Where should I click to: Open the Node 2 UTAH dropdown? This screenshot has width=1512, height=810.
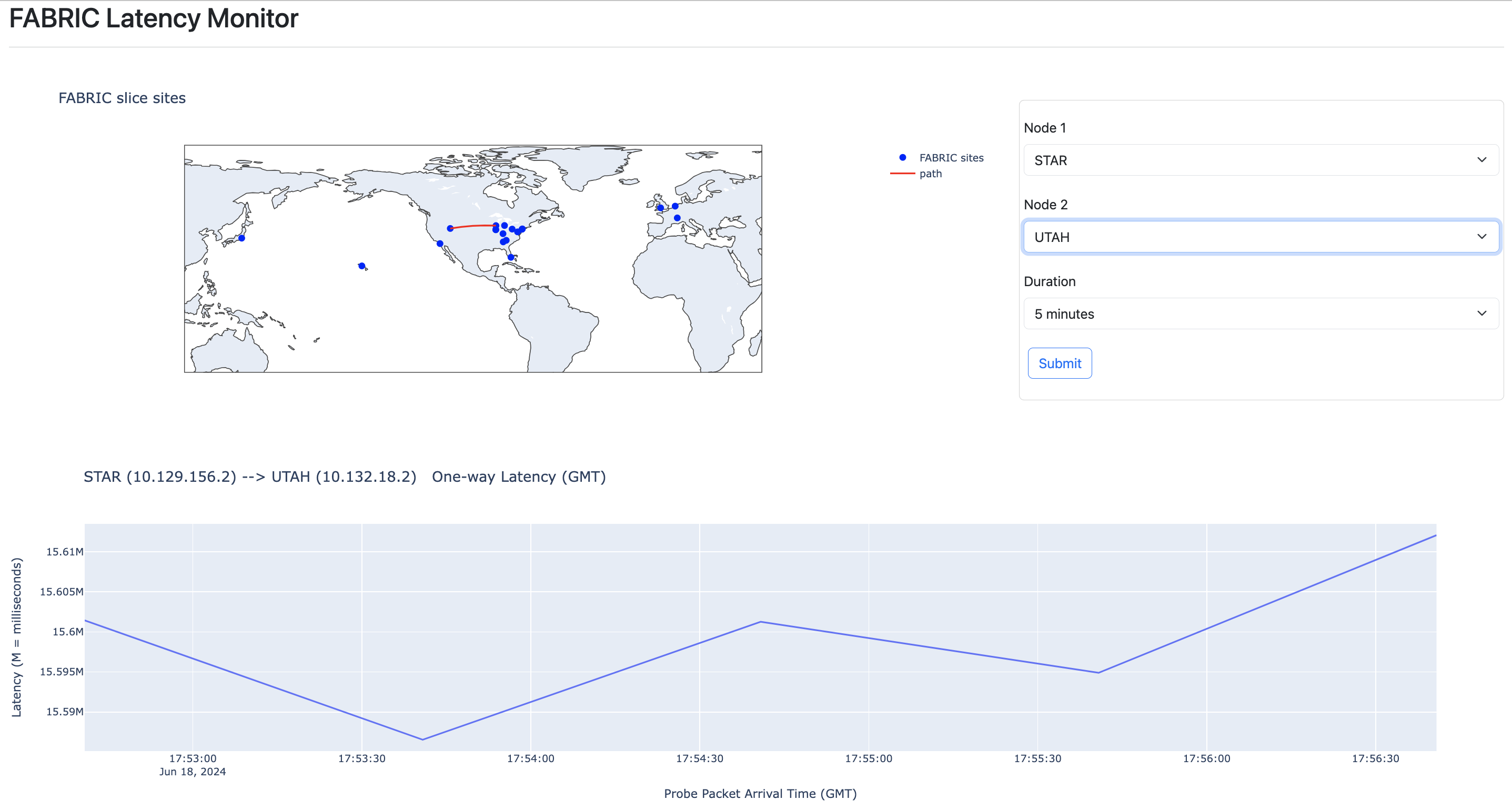(1260, 237)
